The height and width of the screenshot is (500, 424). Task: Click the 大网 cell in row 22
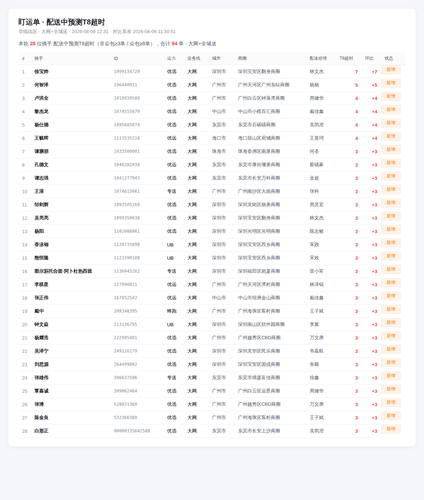point(192,351)
